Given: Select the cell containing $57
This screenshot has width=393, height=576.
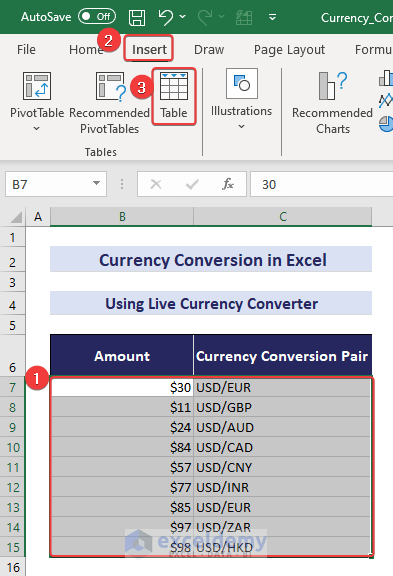Looking at the screenshot, I should pyautogui.click(x=122, y=467).
